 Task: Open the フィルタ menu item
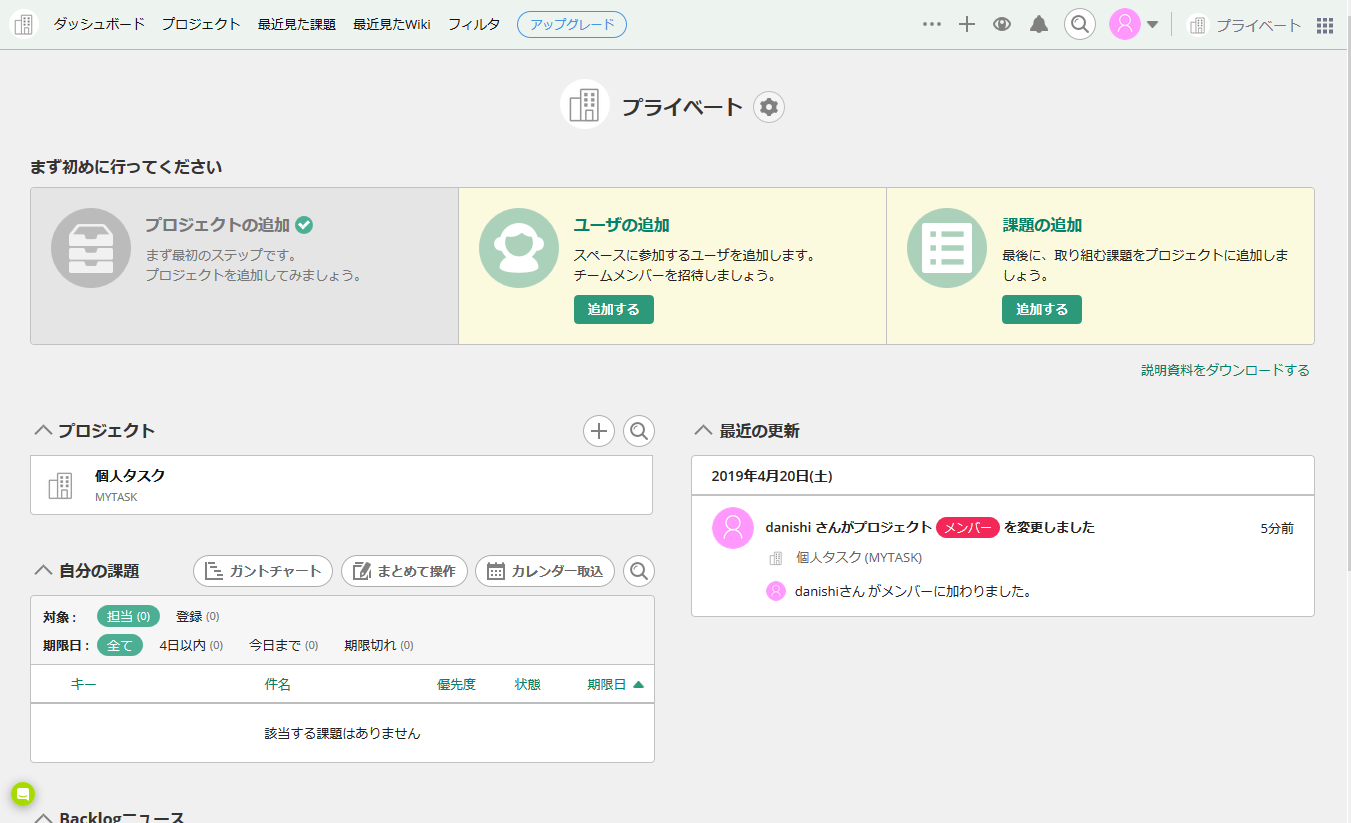tap(474, 25)
